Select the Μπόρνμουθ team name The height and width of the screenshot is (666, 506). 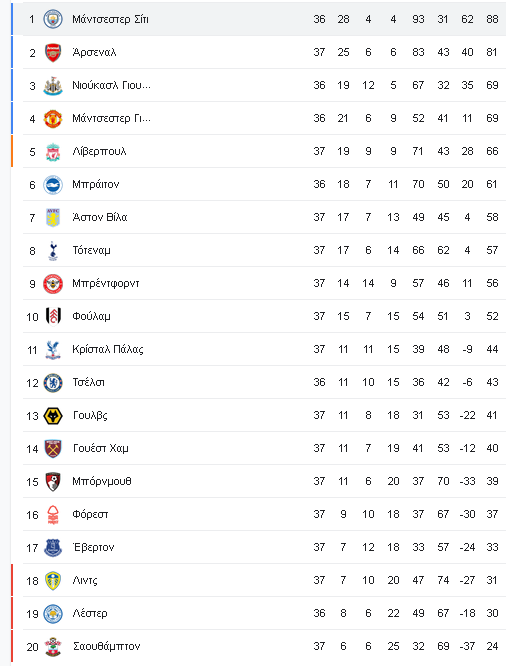tap(102, 481)
